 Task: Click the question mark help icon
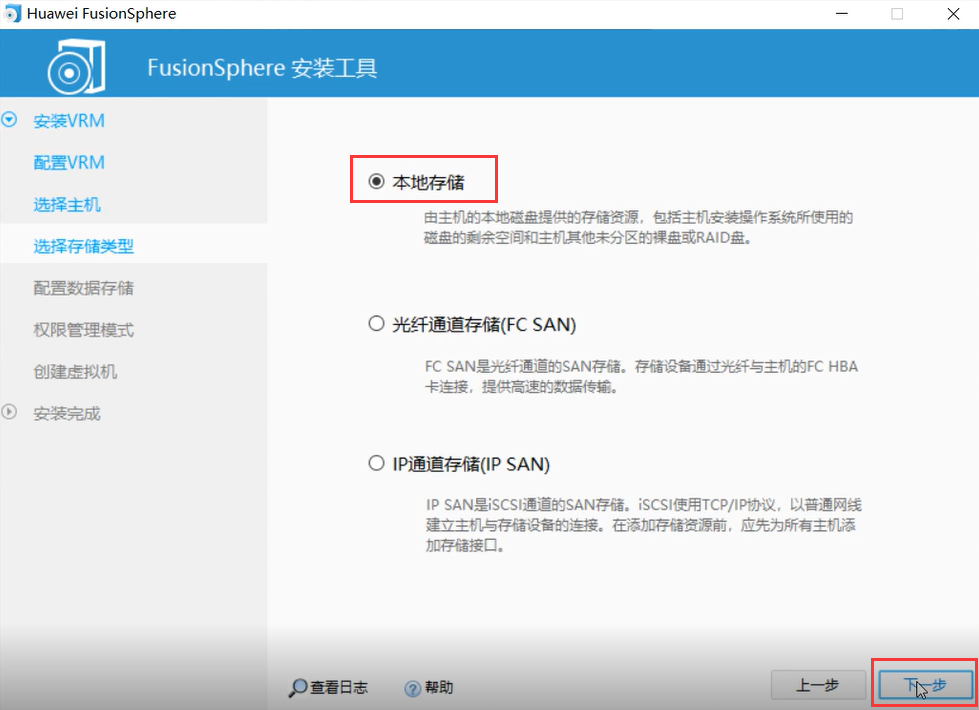click(412, 688)
